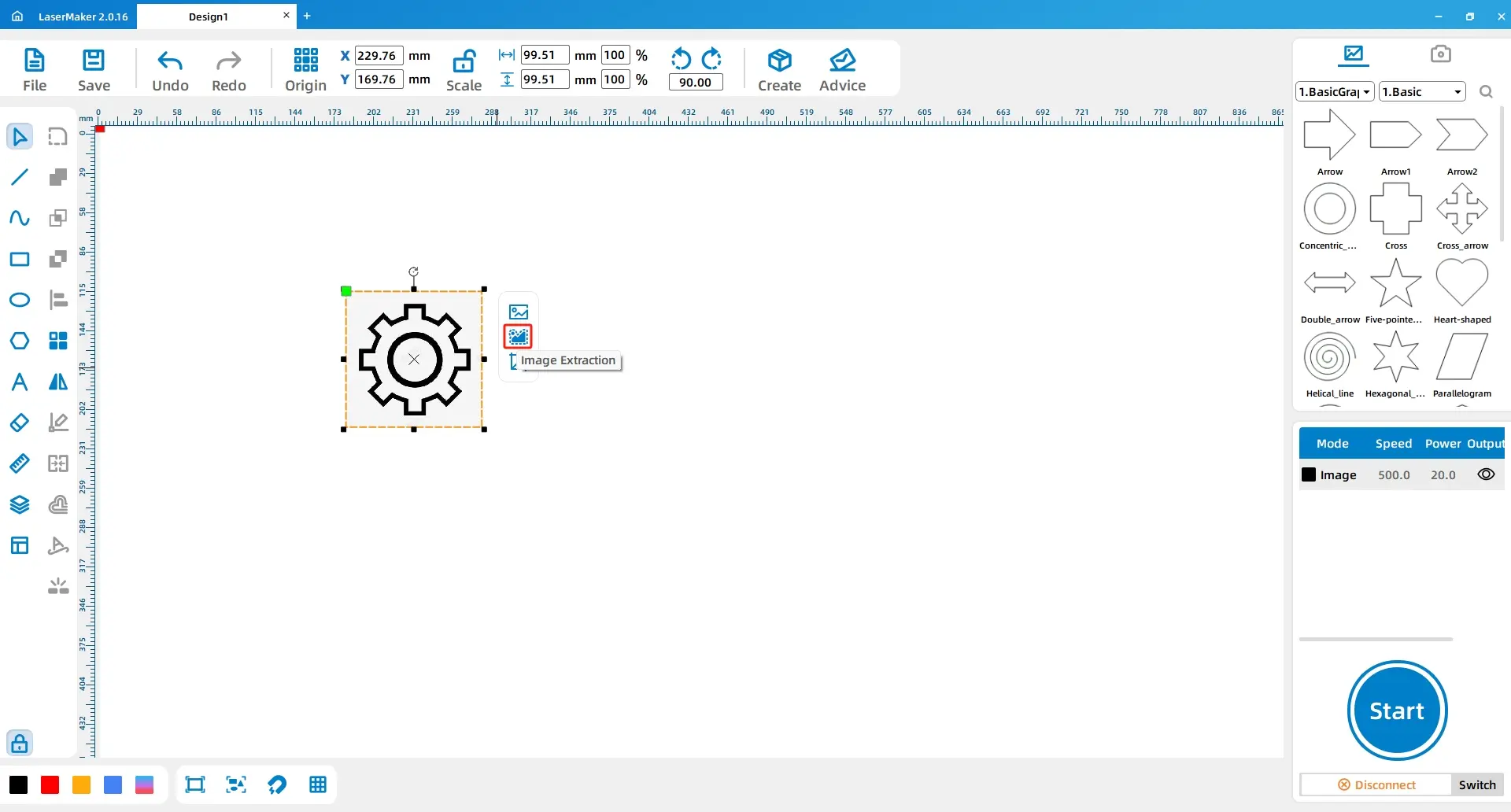Rotate counterclockwise by the set angle

tap(681, 59)
